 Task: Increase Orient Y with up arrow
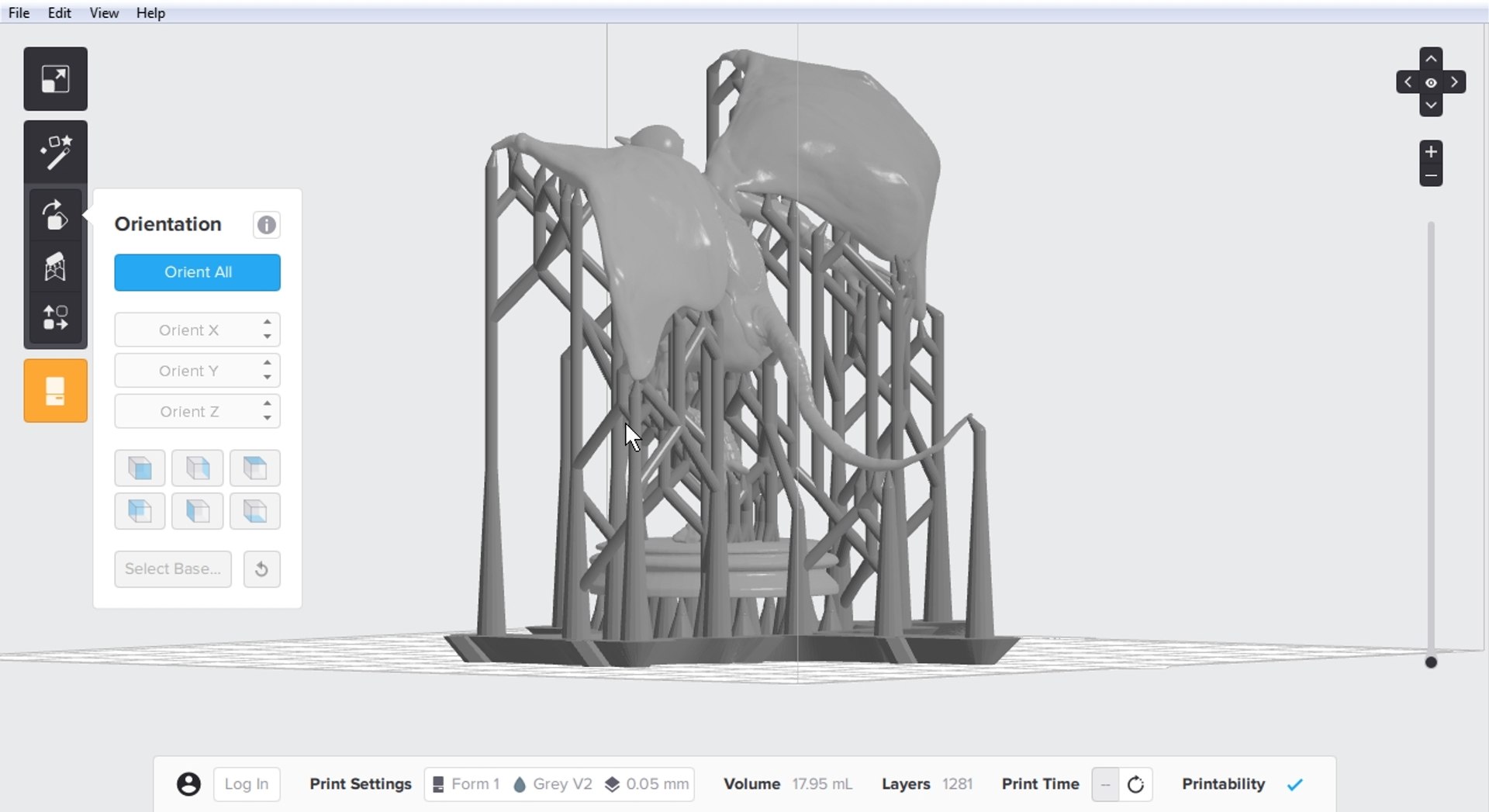click(267, 363)
